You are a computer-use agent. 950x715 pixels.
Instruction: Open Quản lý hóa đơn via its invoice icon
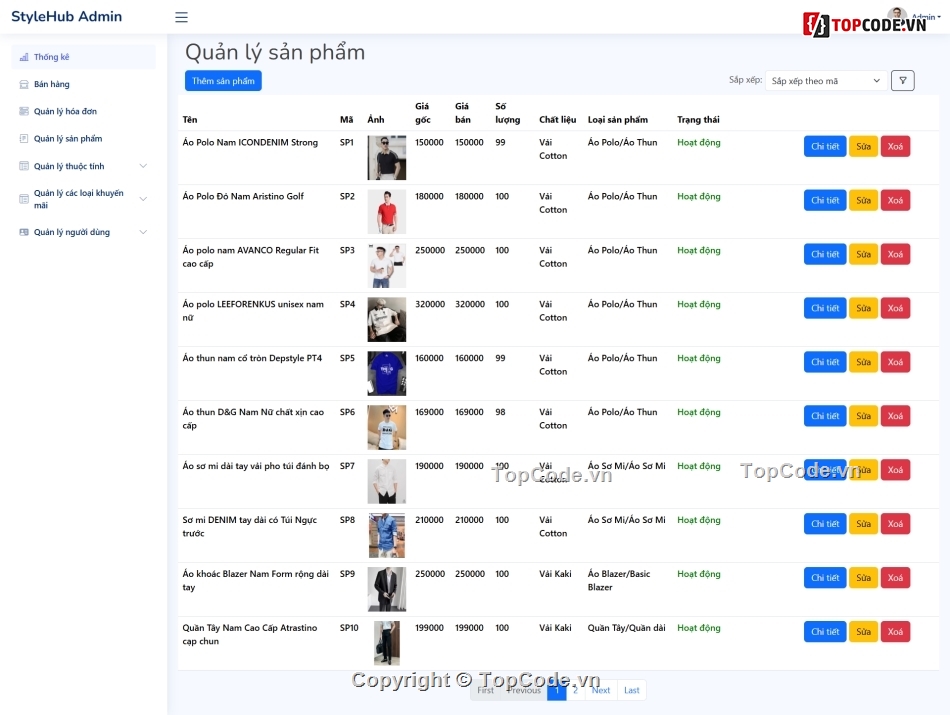pyautogui.click(x=24, y=111)
